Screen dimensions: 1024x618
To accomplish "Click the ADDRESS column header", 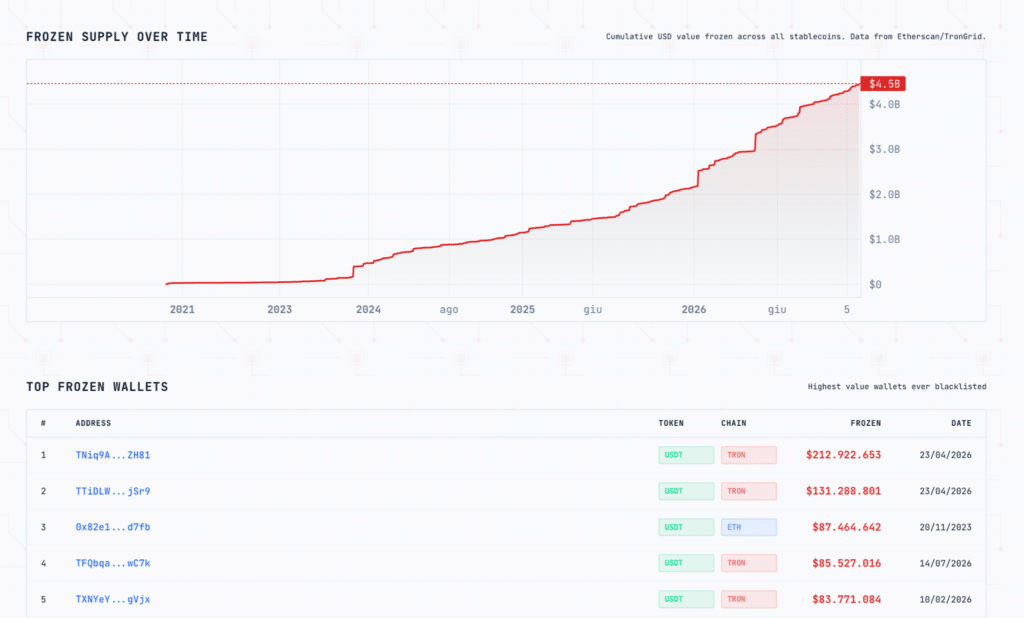I will tap(93, 423).
